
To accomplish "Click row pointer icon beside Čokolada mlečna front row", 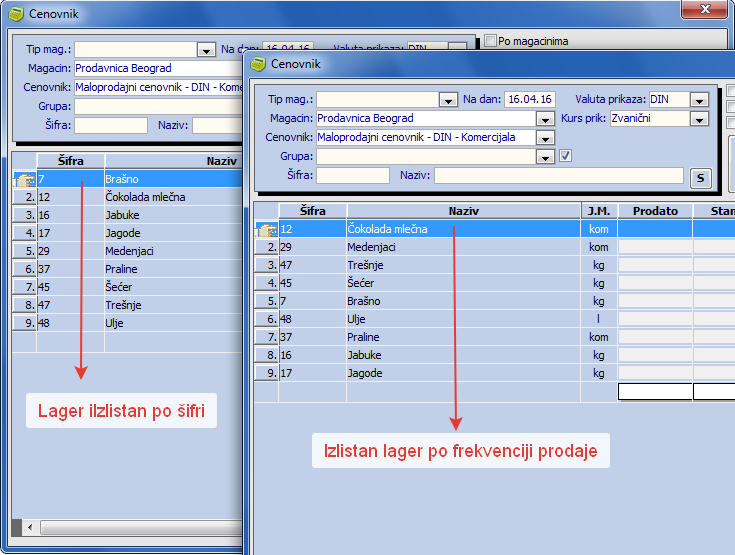I will [x=266, y=229].
